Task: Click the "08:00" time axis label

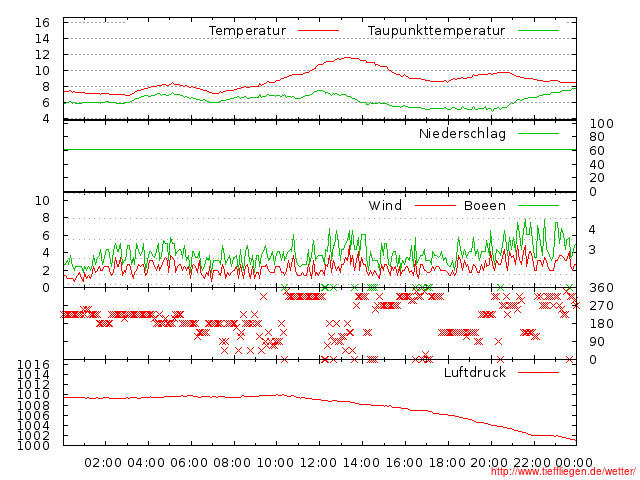Action: point(232,463)
